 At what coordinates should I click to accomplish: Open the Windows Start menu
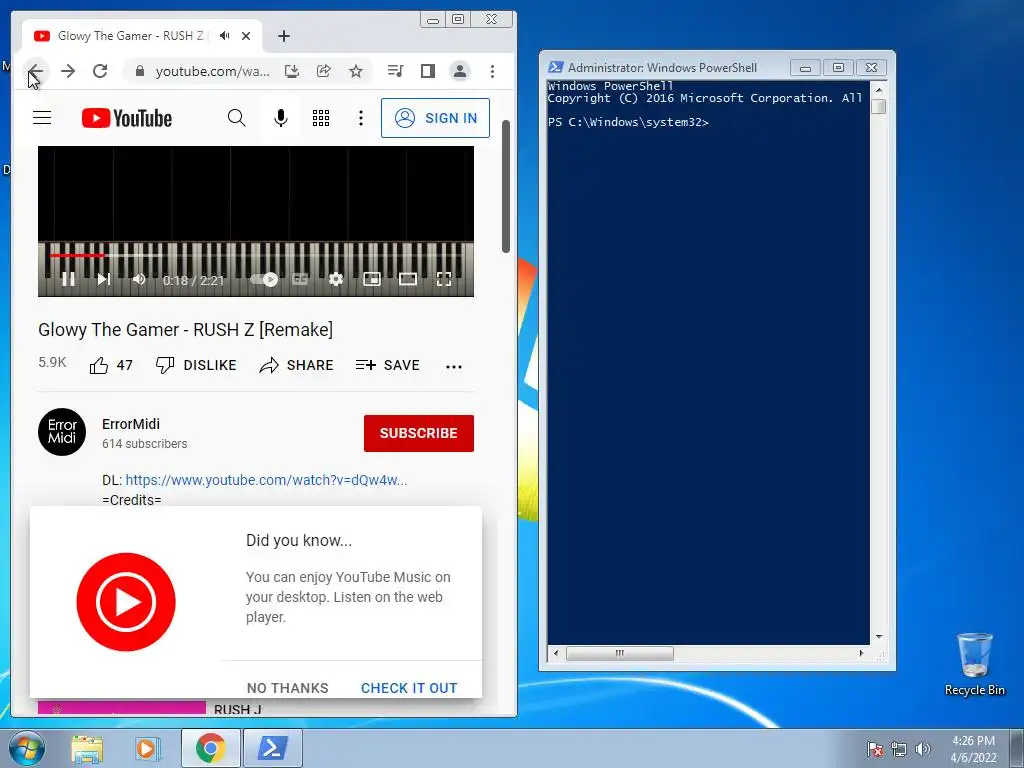(27, 748)
